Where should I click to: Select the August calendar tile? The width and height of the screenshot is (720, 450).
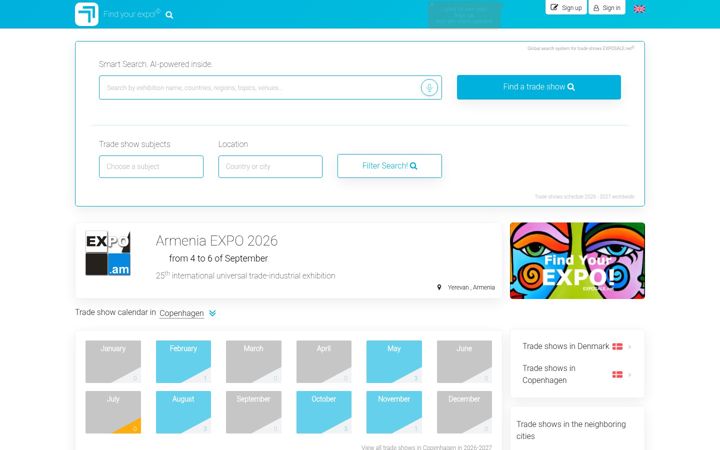(x=183, y=412)
